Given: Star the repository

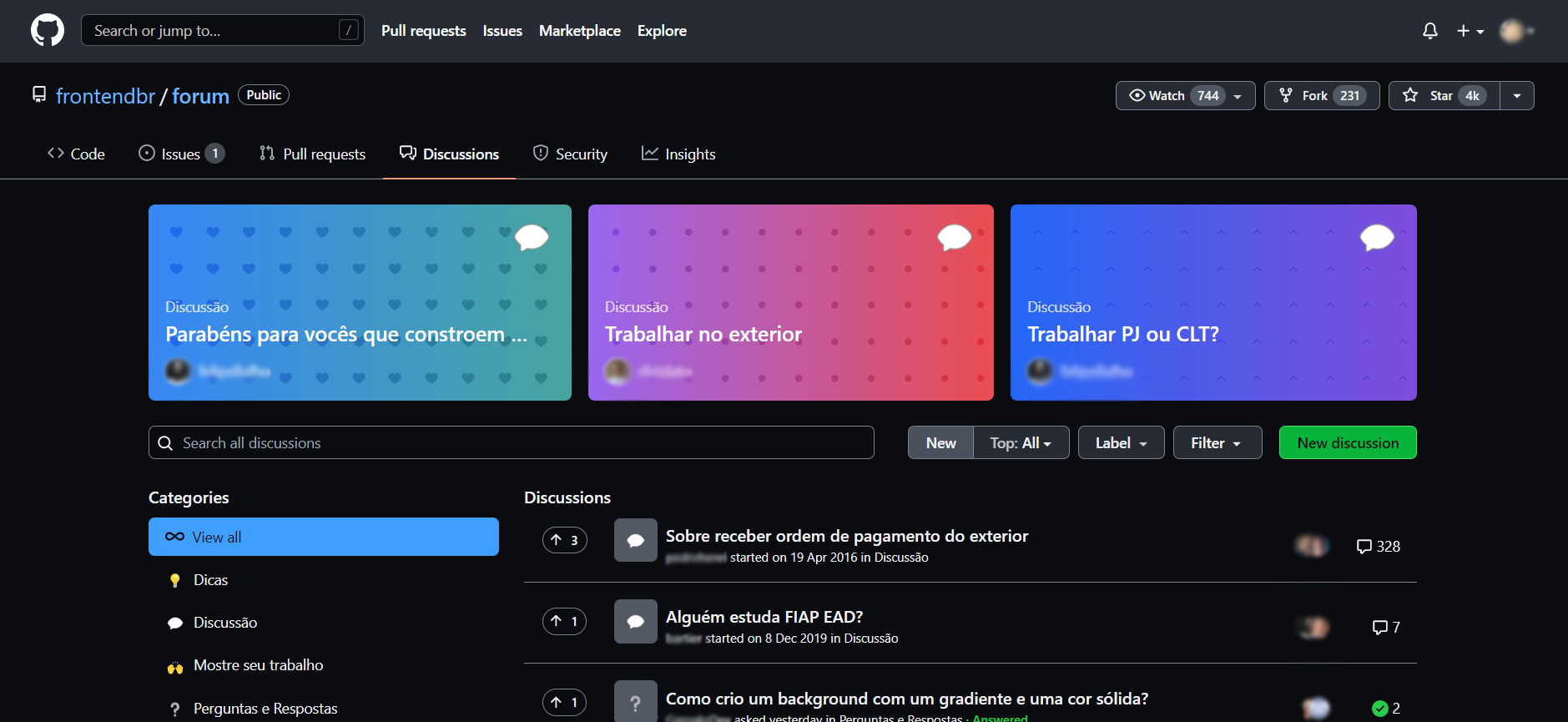Looking at the screenshot, I should (x=1444, y=95).
